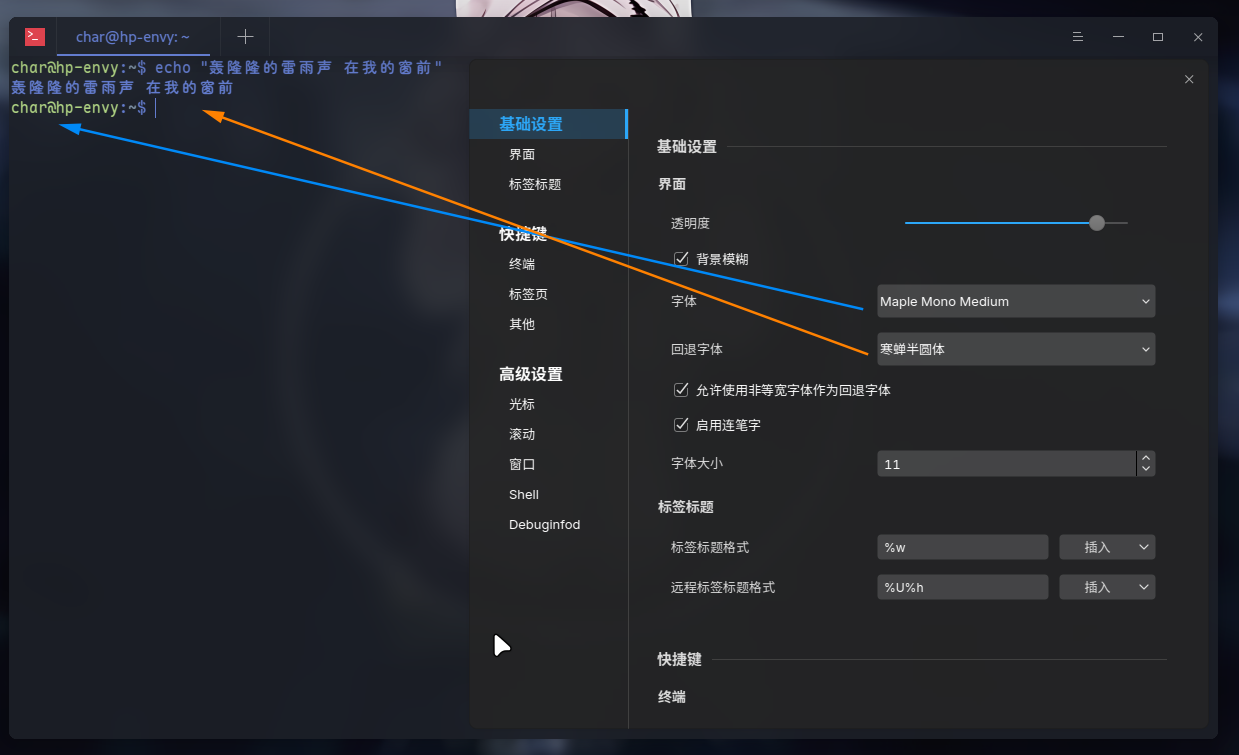Select 高级设置 in the settings sidebar
Image resolution: width=1239 pixels, height=755 pixels.
click(531, 374)
